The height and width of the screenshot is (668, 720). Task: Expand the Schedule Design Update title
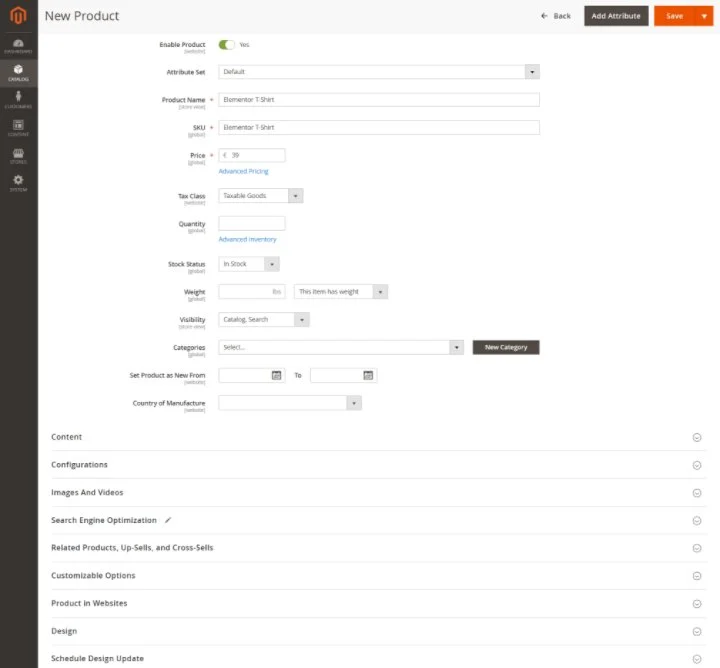97,658
